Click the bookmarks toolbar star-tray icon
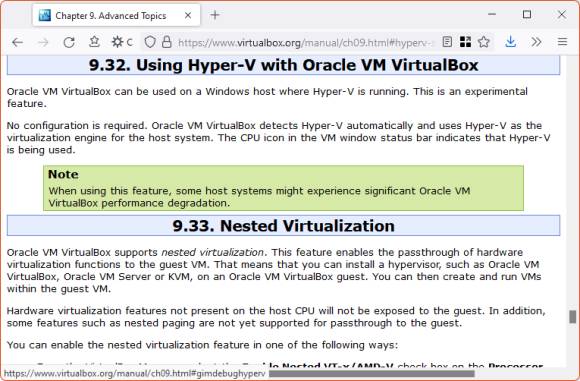 (x=94, y=42)
